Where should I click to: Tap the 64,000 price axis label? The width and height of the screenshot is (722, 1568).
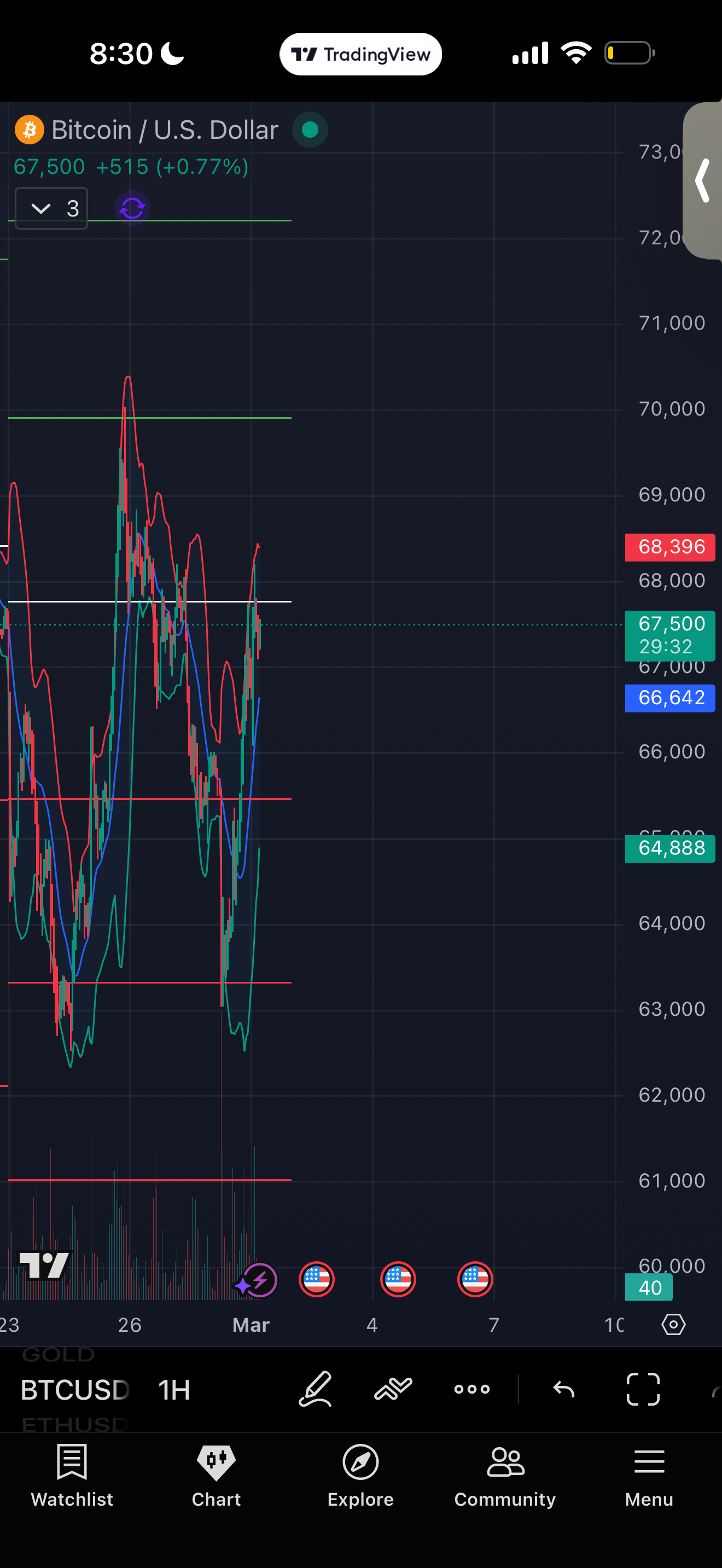pos(672,923)
